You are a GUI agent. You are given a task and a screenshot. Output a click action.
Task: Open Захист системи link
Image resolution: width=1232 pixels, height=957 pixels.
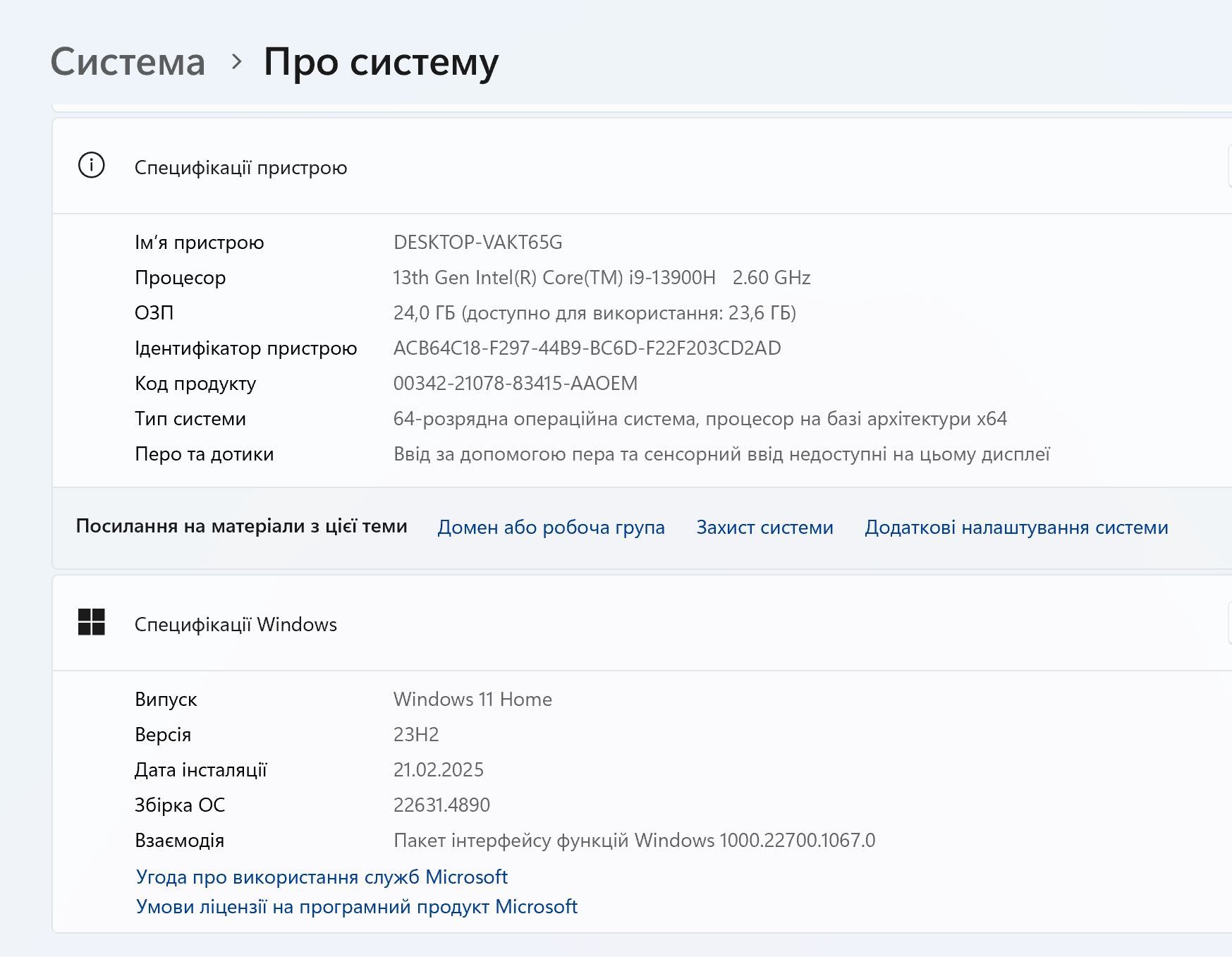pos(764,527)
